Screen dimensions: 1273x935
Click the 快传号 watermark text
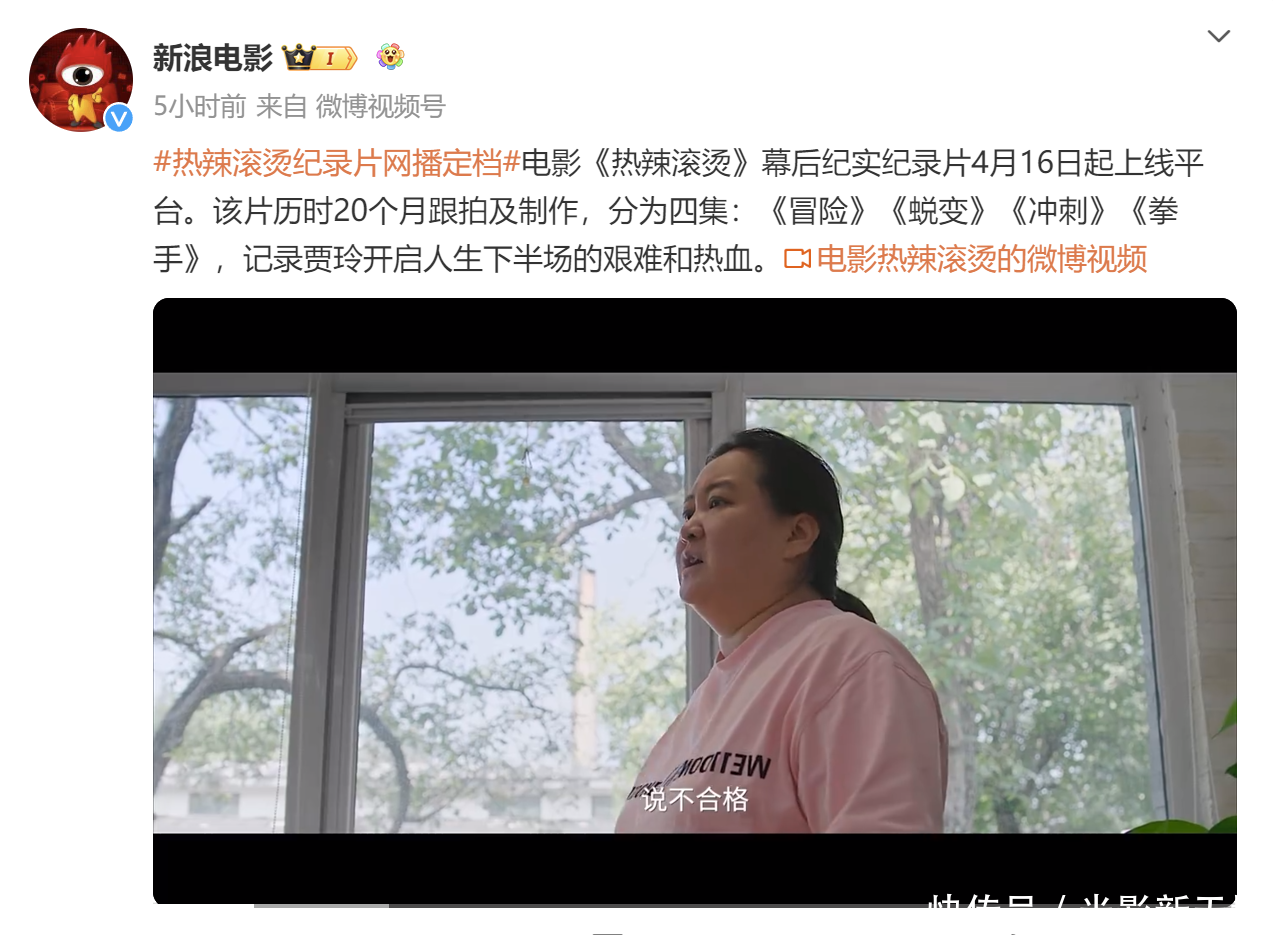980,912
